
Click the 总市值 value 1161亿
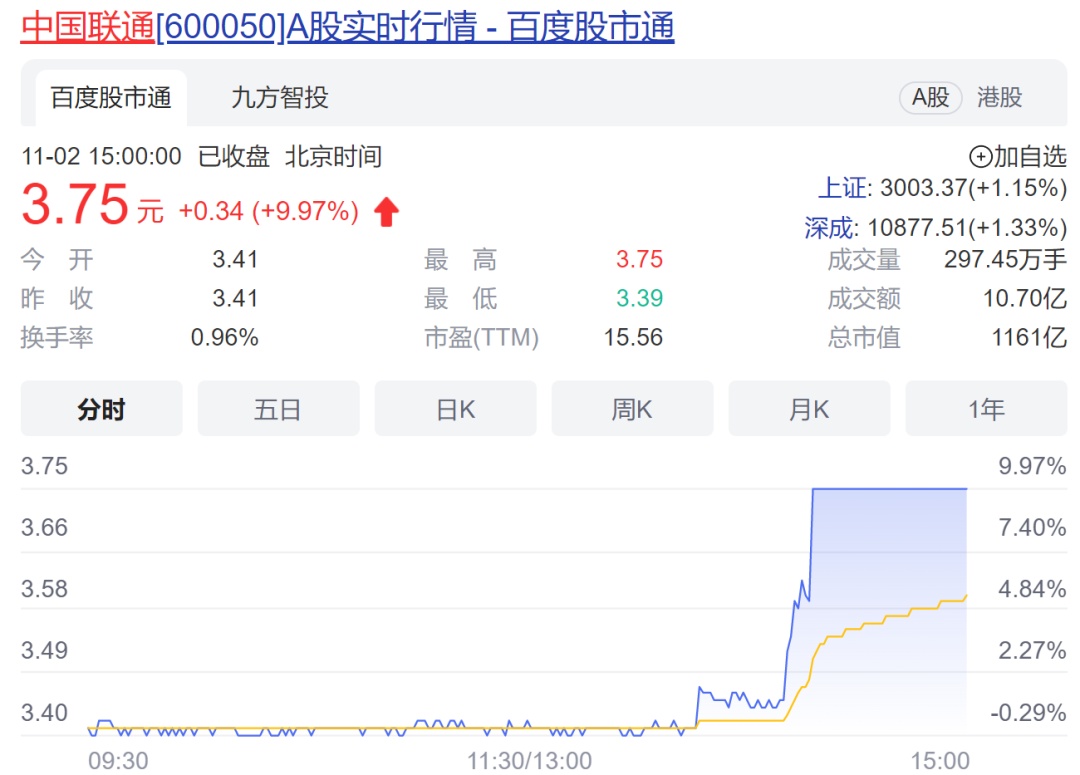tap(1029, 338)
